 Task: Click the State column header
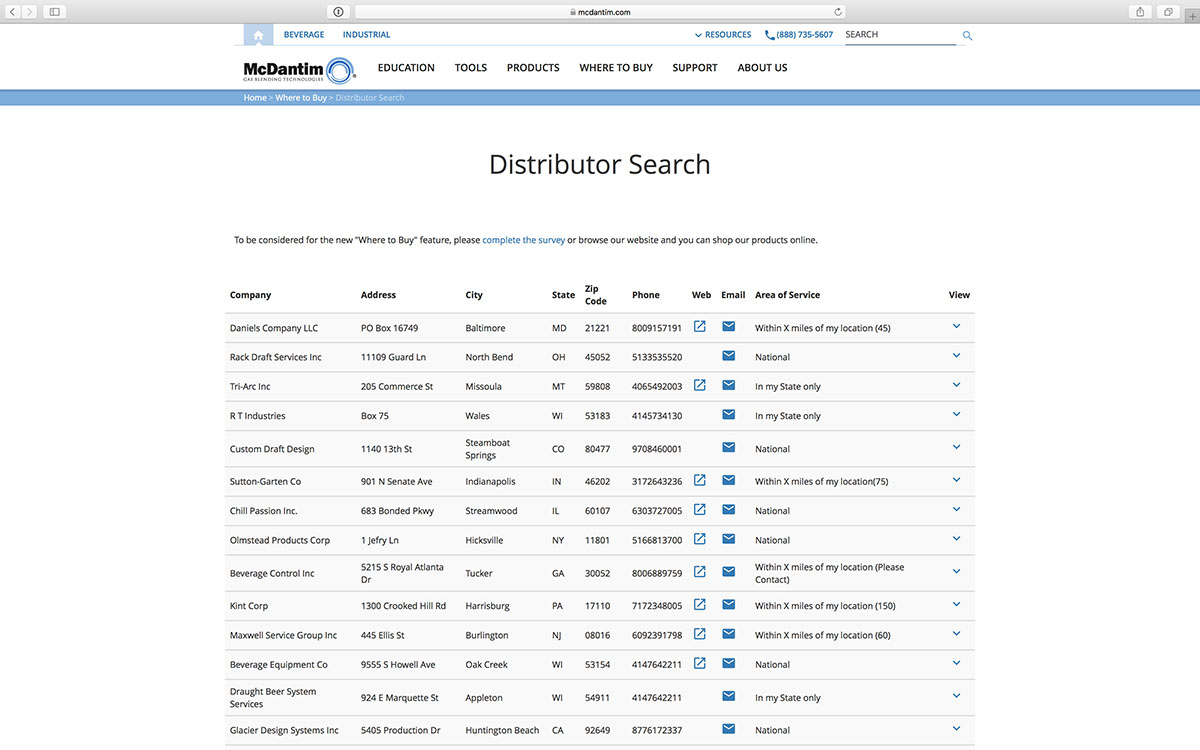click(563, 295)
